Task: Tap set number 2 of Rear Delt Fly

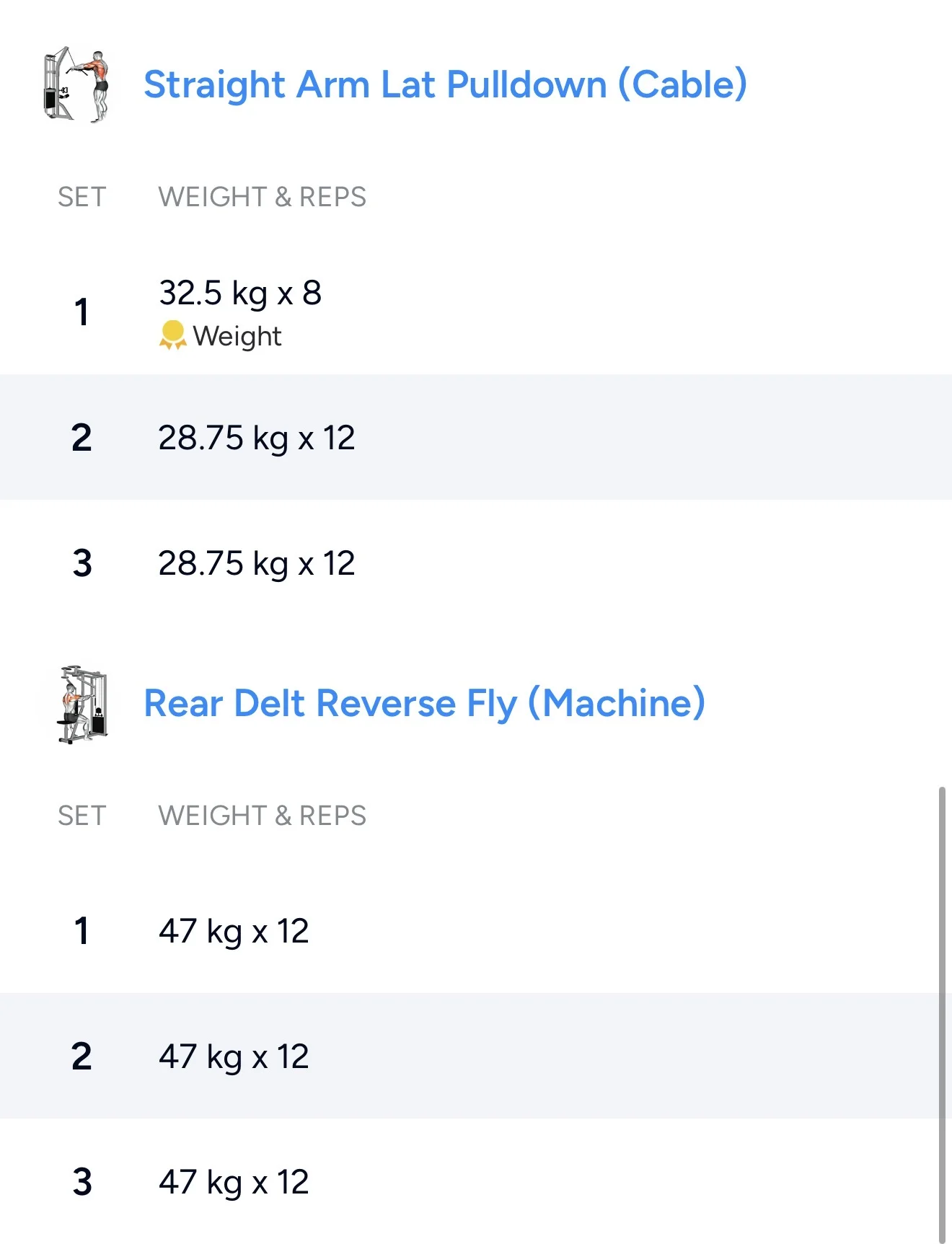Action: 81,1056
